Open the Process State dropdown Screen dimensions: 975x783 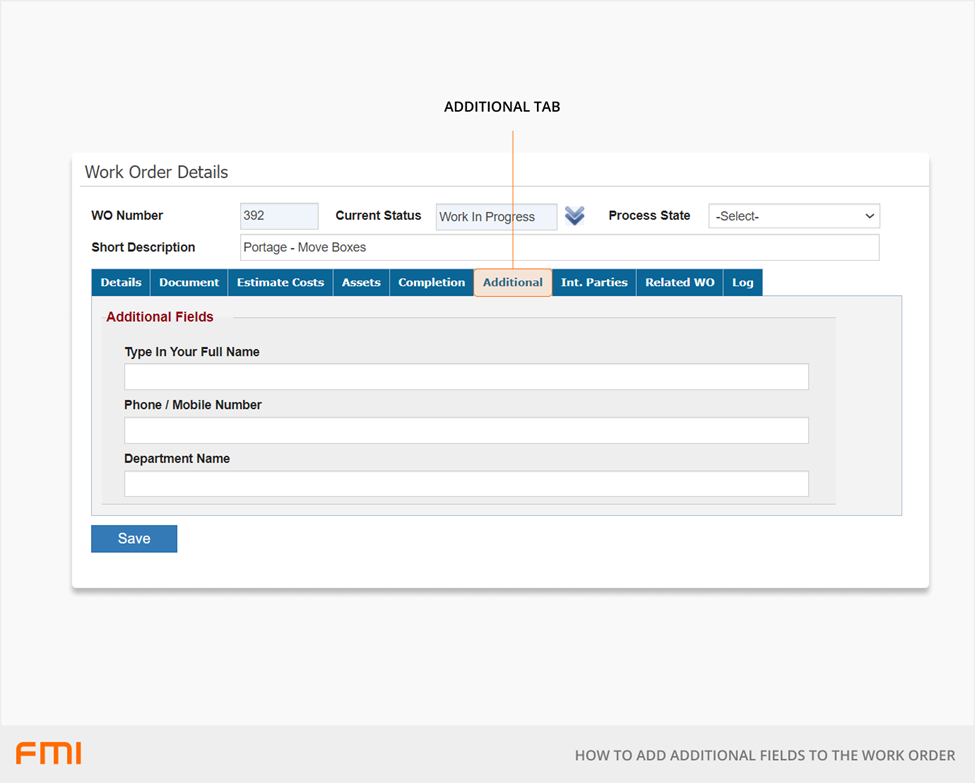pyautogui.click(x=794, y=216)
